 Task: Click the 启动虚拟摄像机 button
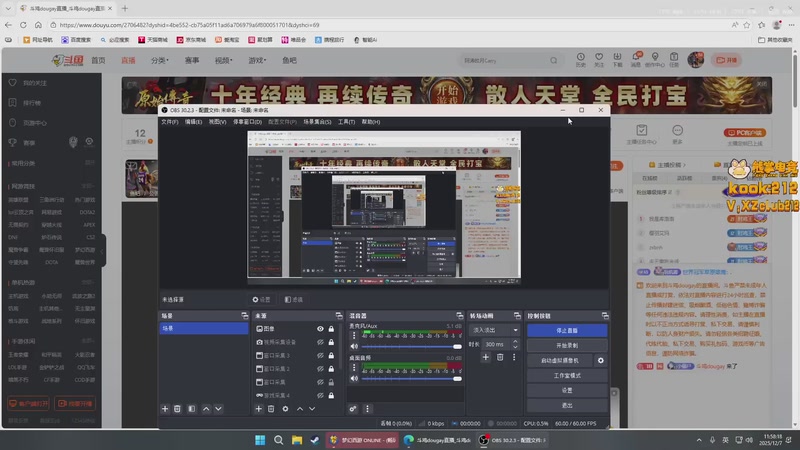coord(560,360)
